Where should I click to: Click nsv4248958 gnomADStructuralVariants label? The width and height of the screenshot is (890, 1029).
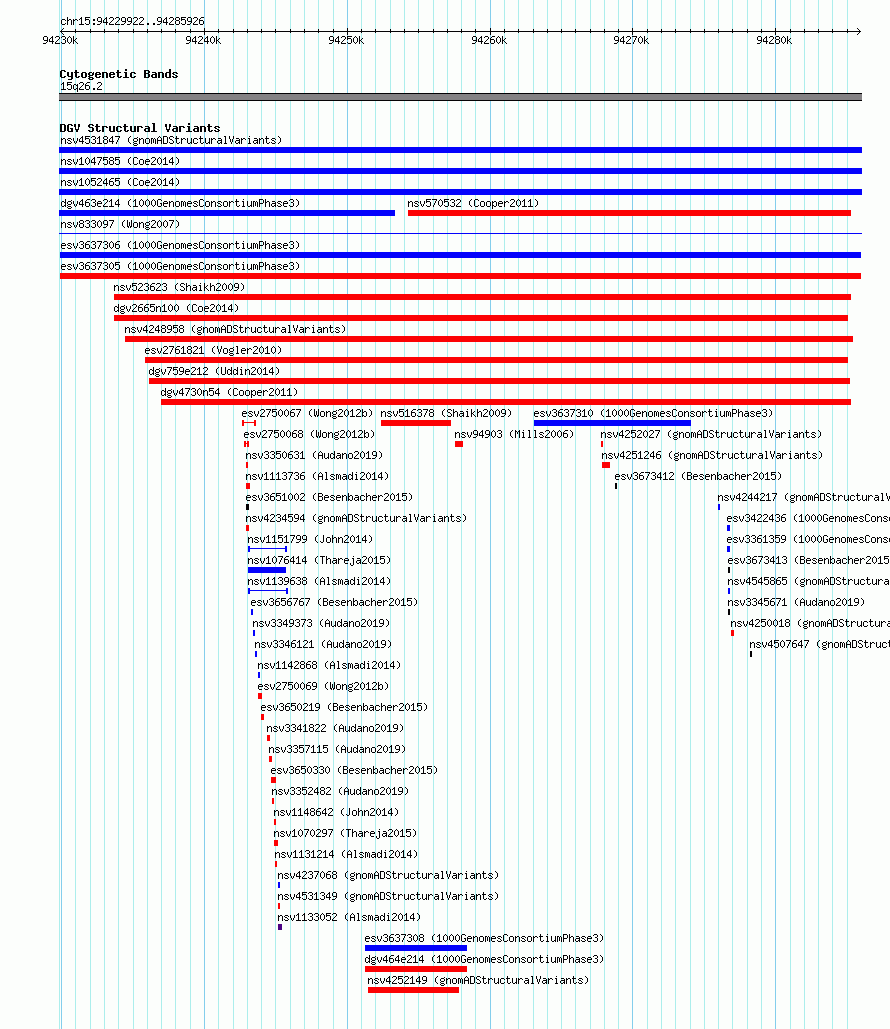[x=235, y=329]
